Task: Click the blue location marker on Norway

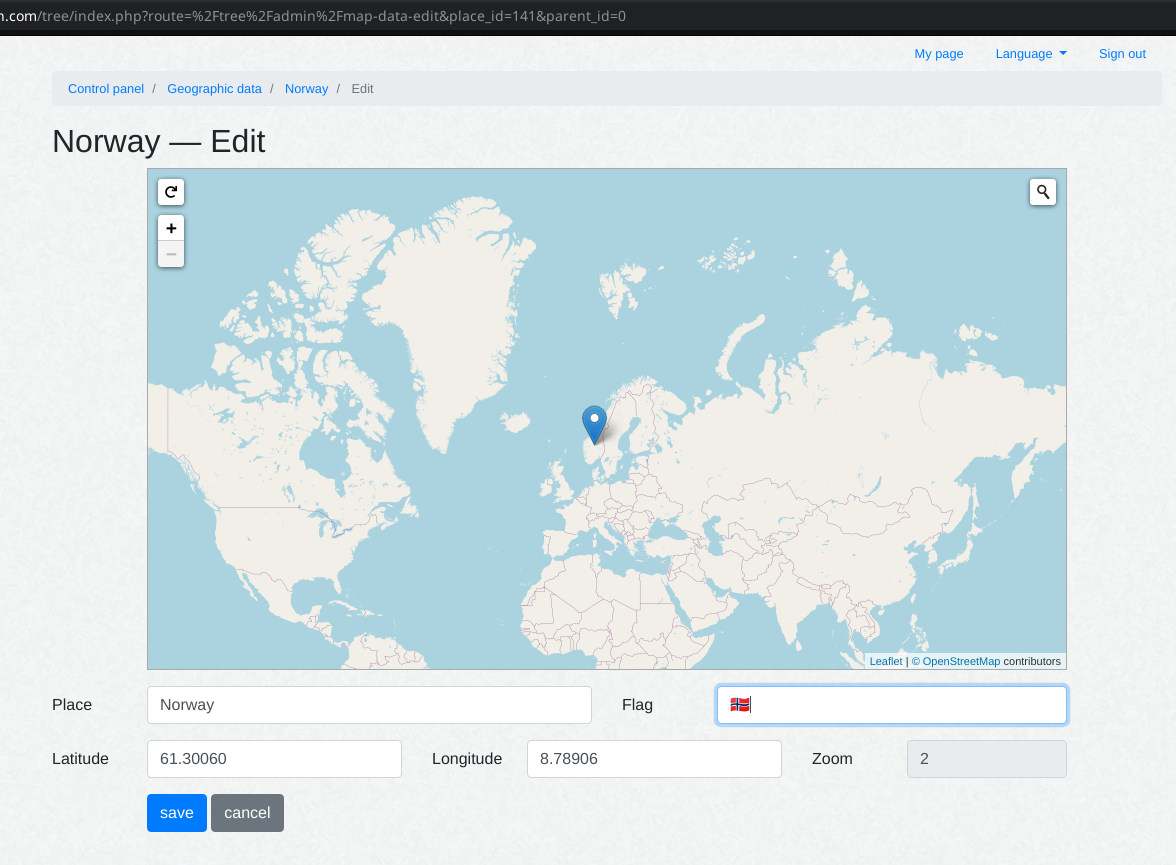Action: (594, 425)
